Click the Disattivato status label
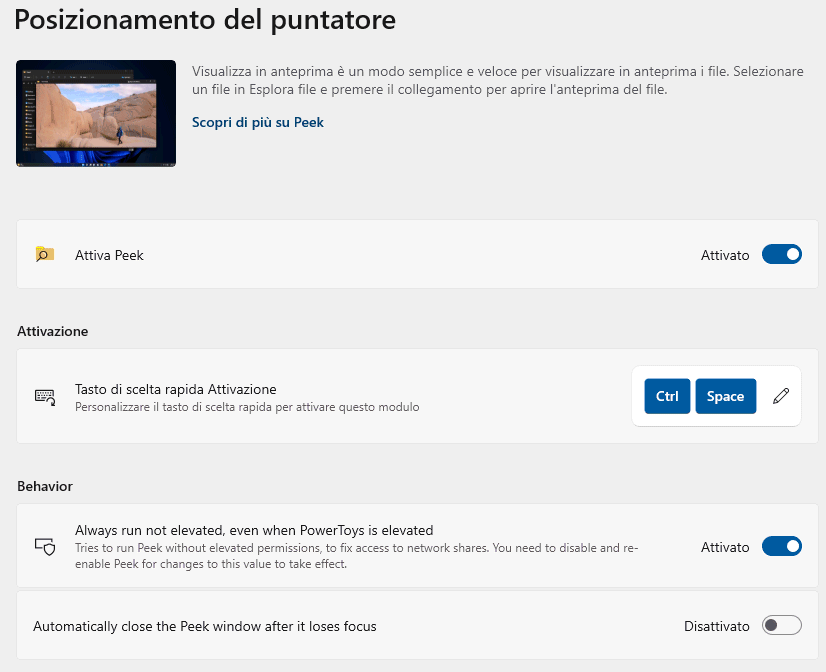Viewport: 826px width, 672px height. (x=716, y=626)
